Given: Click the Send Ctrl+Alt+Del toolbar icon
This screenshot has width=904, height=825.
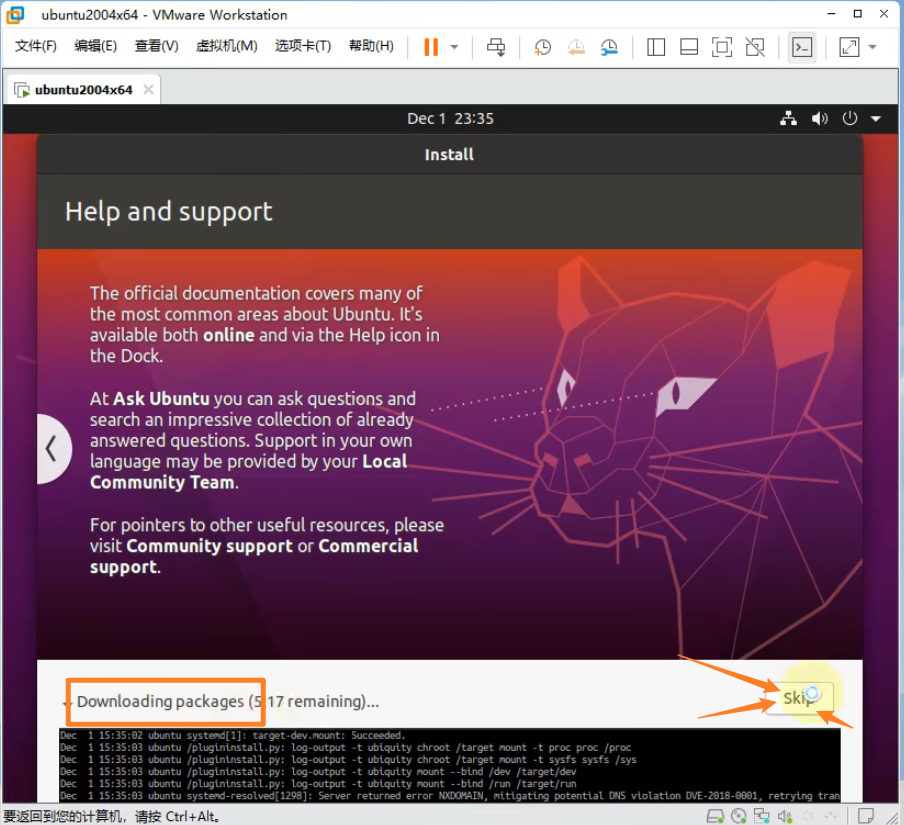Looking at the screenshot, I should pyautogui.click(x=496, y=47).
